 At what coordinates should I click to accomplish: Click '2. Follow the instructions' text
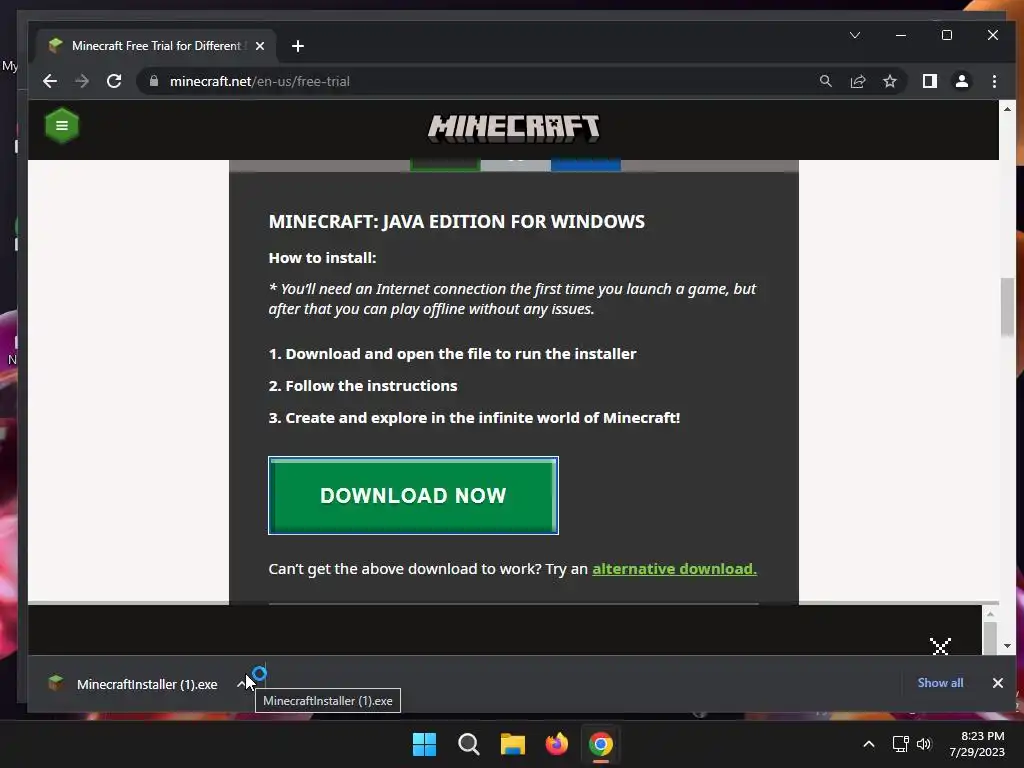363,385
